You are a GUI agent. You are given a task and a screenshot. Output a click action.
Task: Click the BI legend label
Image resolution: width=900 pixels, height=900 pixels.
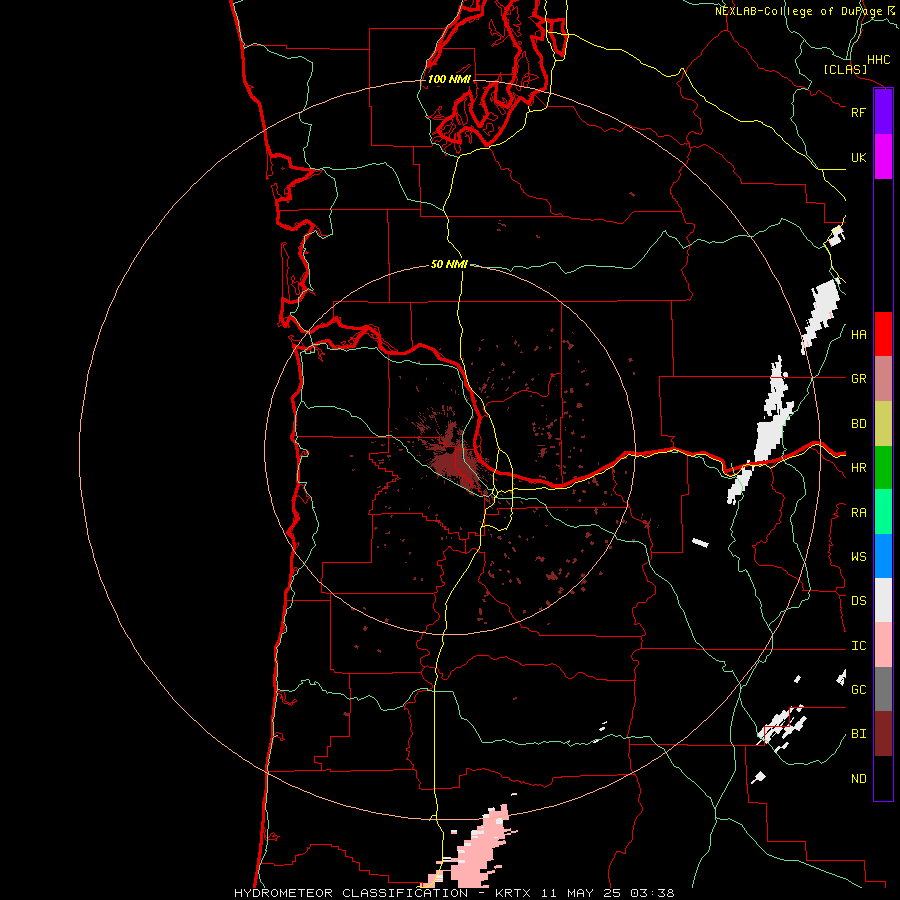pos(858,734)
